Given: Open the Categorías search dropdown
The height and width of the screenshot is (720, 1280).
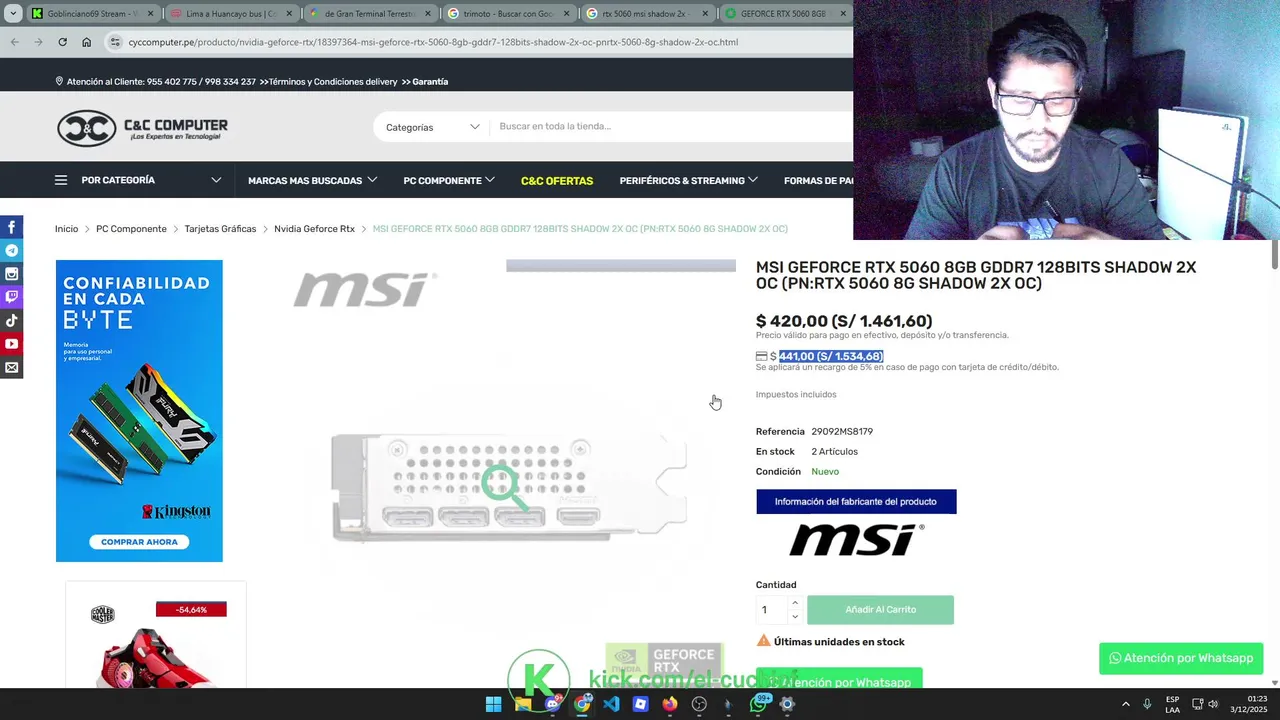Looking at the screenshot, I should coord(432,127).
